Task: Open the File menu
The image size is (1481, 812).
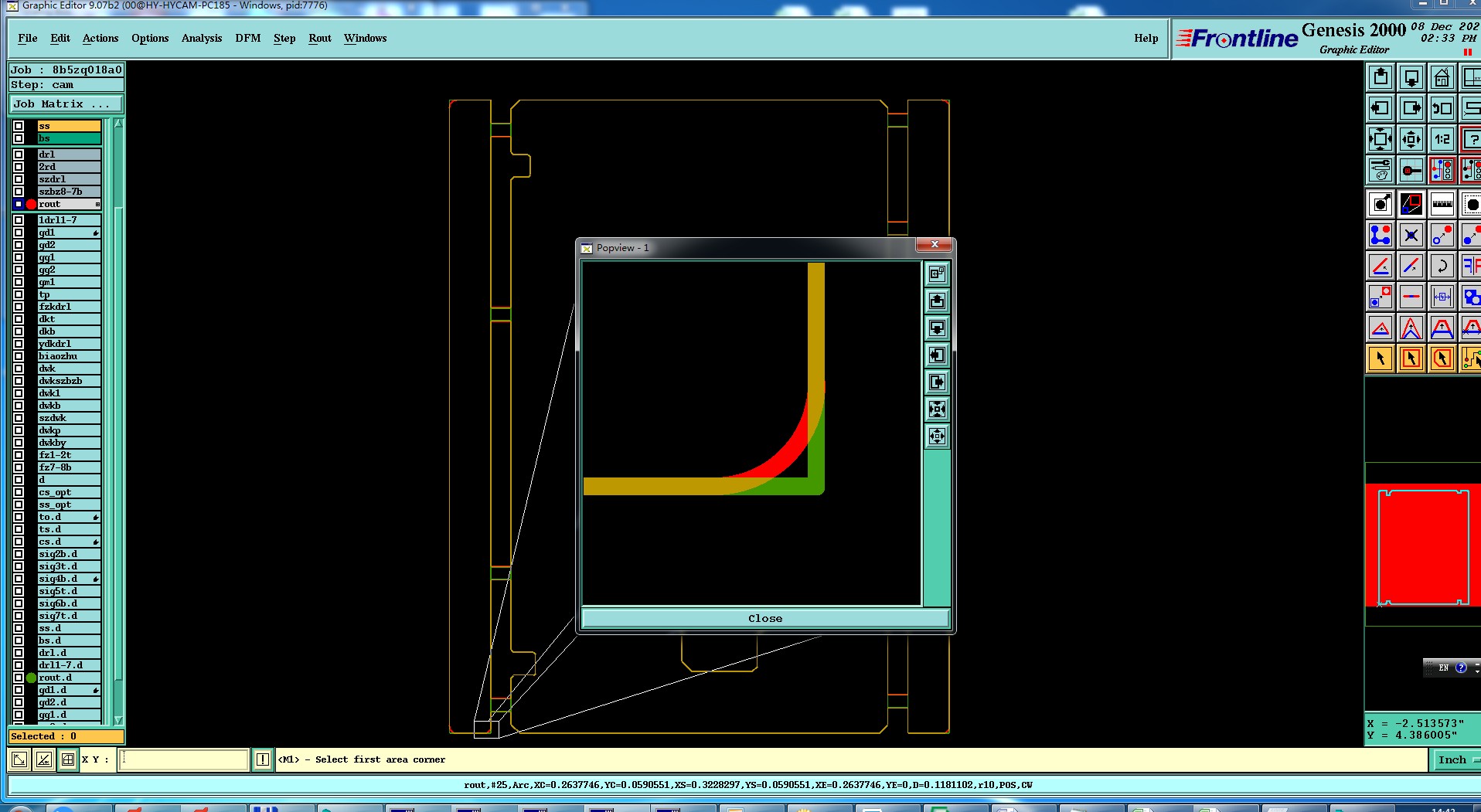Action: (x=28, y=38)
